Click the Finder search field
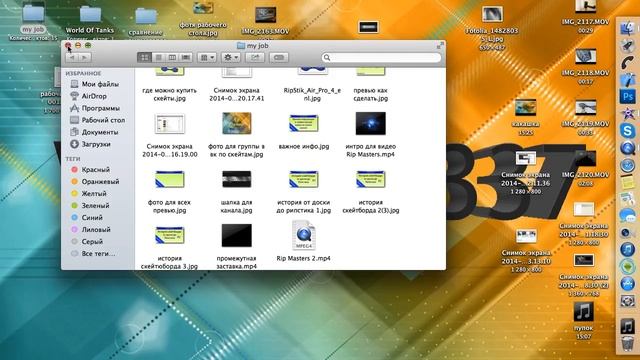 click(x=381, y=58)
